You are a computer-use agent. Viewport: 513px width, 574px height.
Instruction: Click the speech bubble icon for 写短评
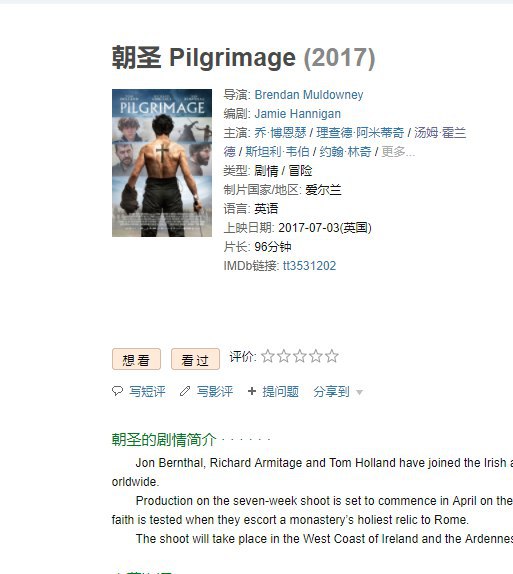click(117, 391)
